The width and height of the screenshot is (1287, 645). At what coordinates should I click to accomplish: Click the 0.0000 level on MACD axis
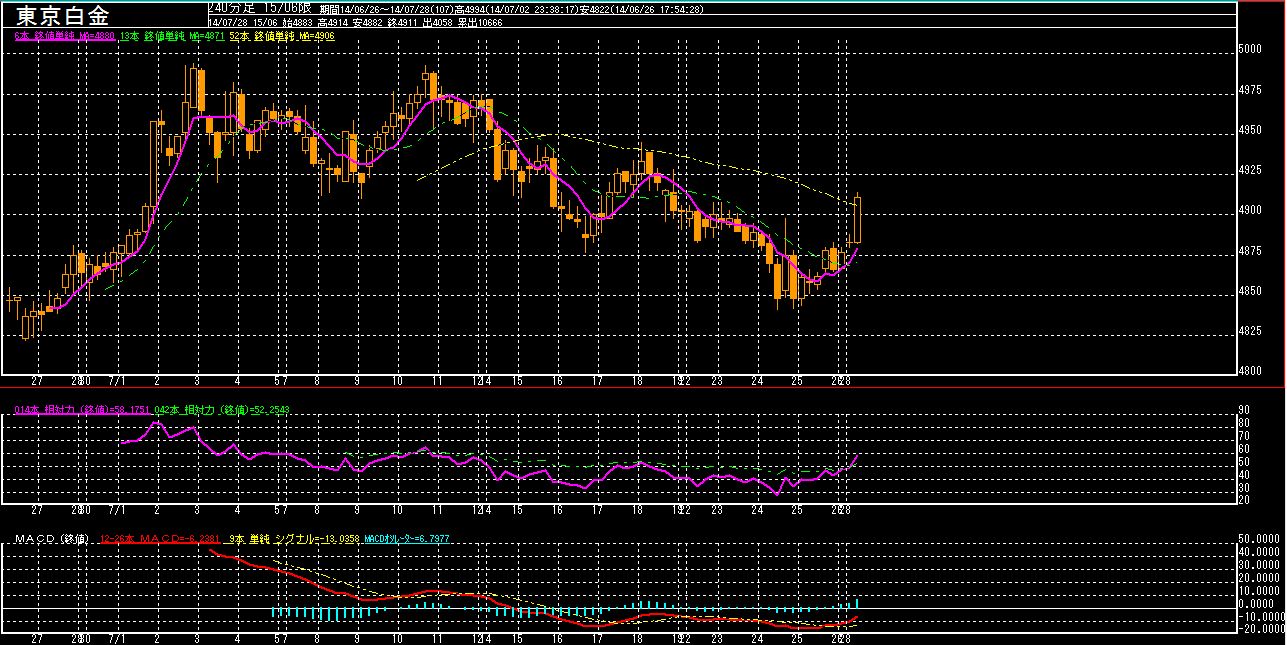1258,603
